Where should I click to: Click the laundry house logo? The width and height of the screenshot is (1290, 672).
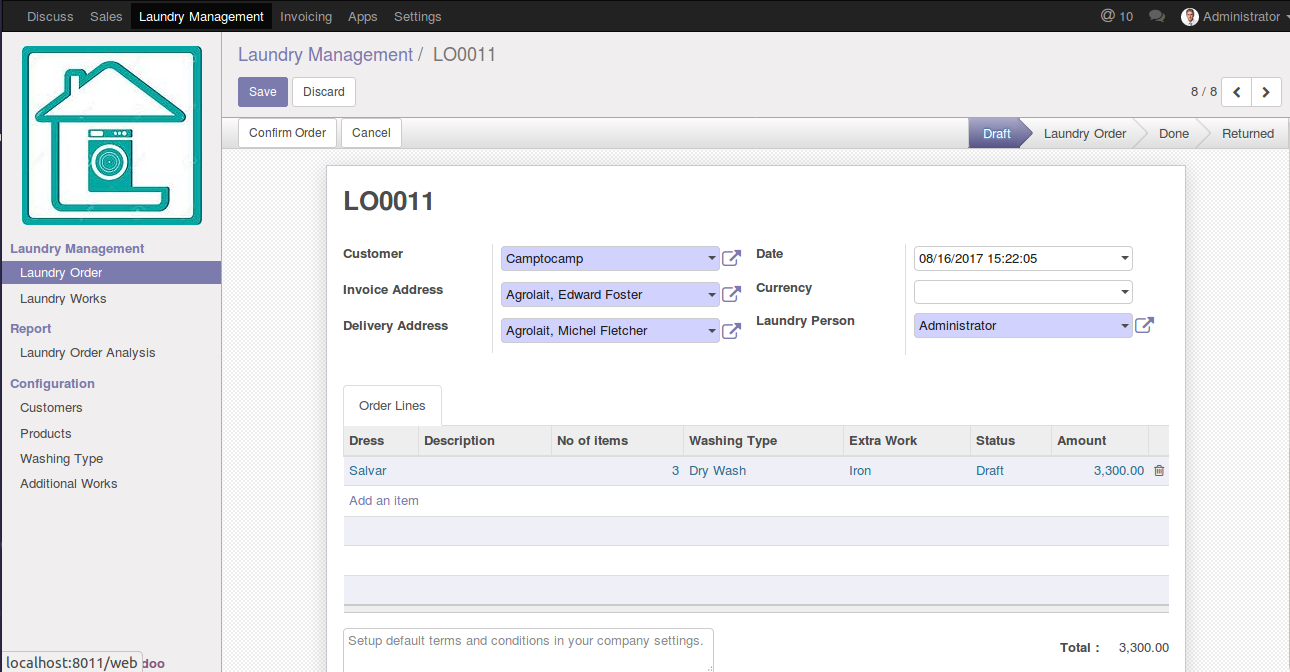[112, 135]
